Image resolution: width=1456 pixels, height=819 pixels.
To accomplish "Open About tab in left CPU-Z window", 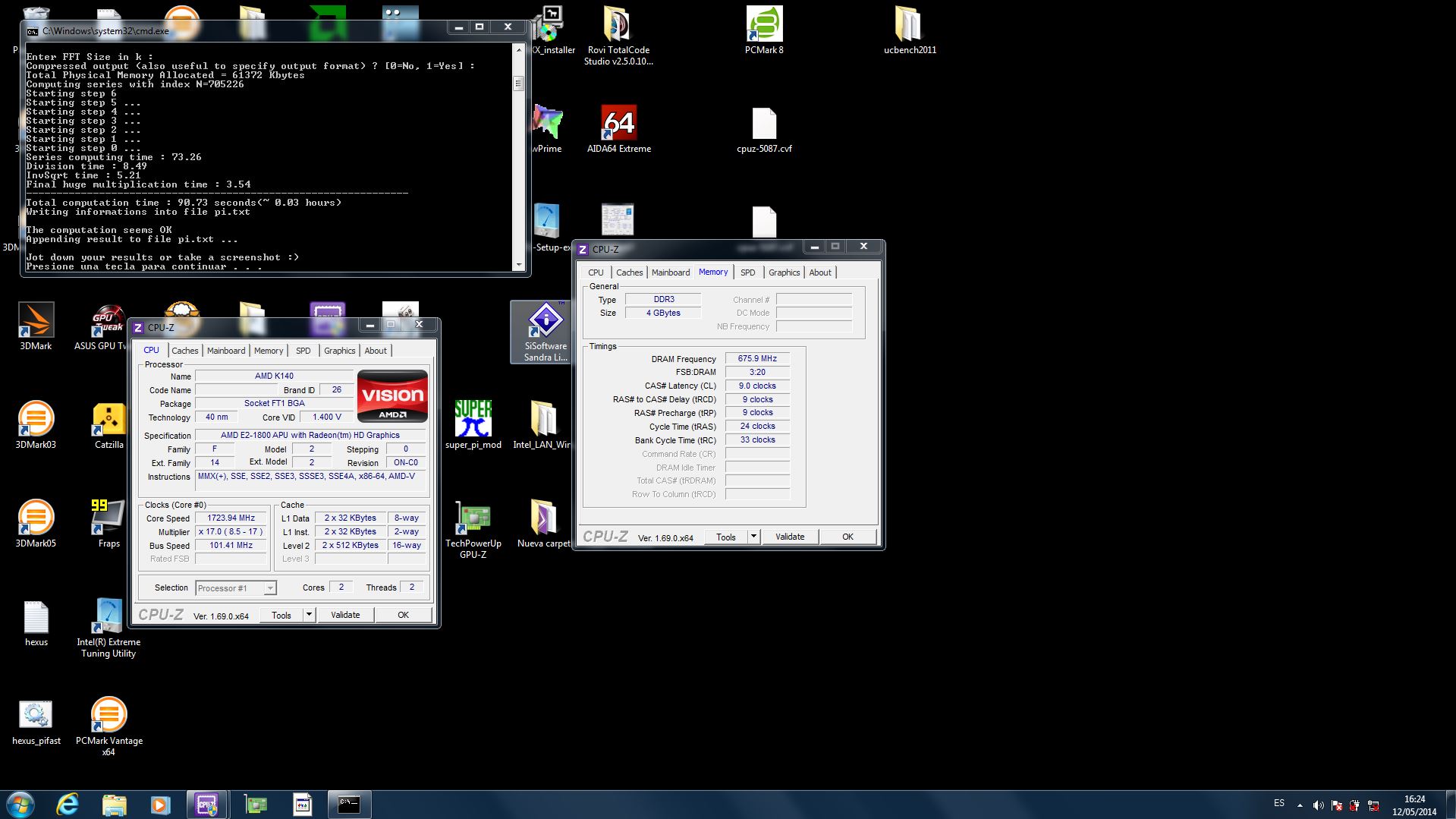I will pos(376,351).
